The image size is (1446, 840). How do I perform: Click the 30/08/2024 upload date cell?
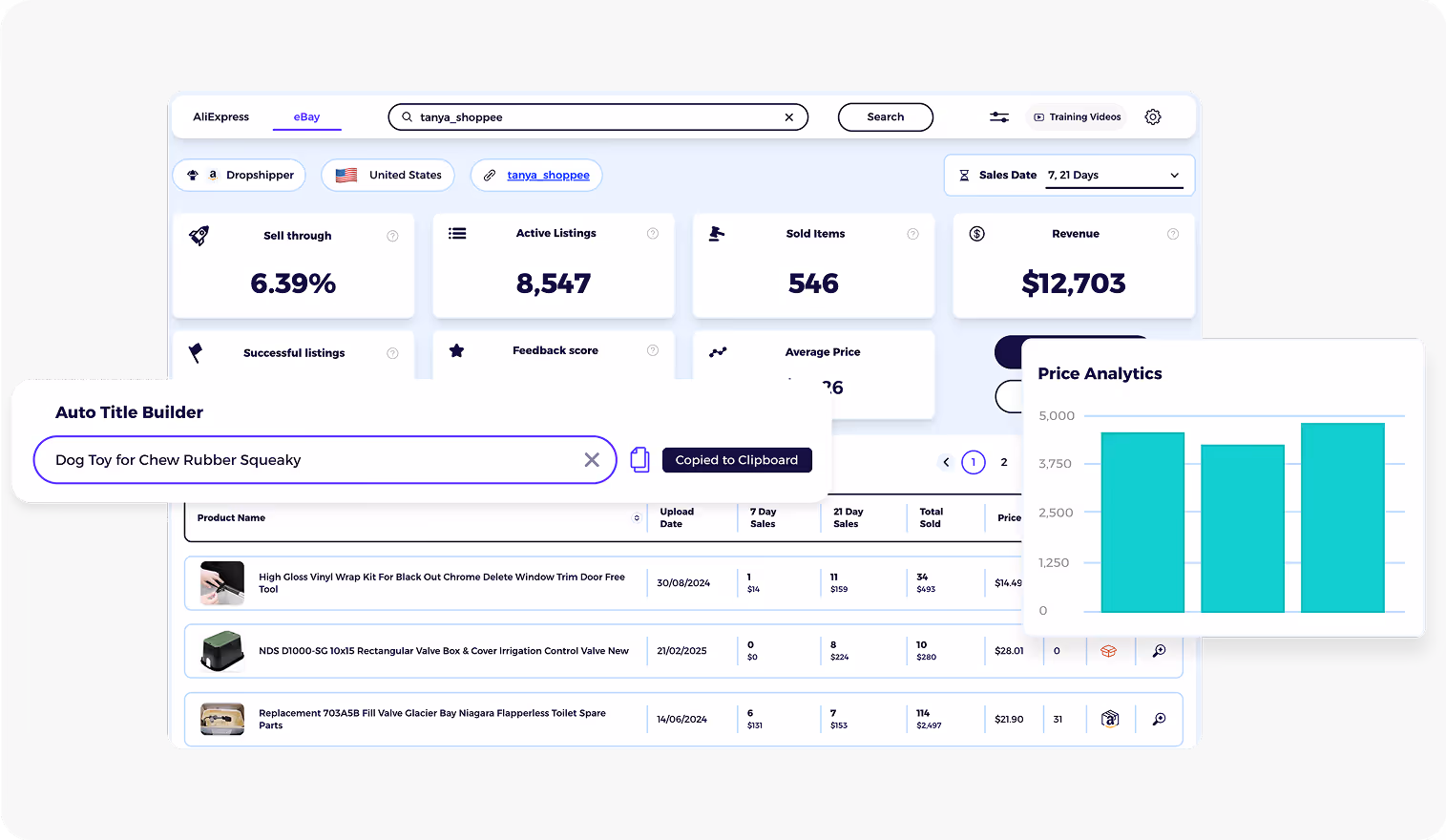[x=683, y=583]
